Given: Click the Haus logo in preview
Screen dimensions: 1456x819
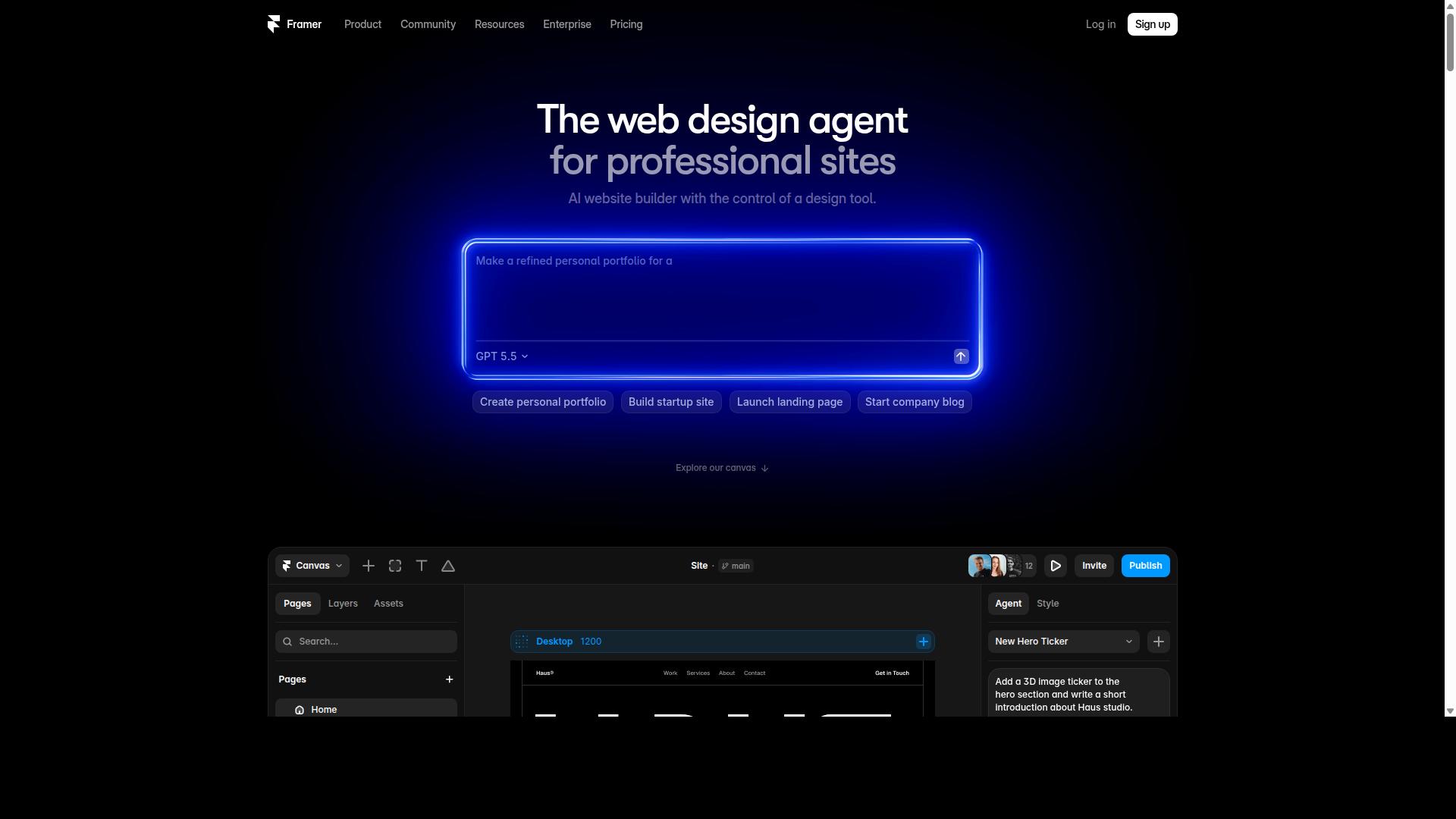Looking at the screenshot, I should tap(544, 673).
